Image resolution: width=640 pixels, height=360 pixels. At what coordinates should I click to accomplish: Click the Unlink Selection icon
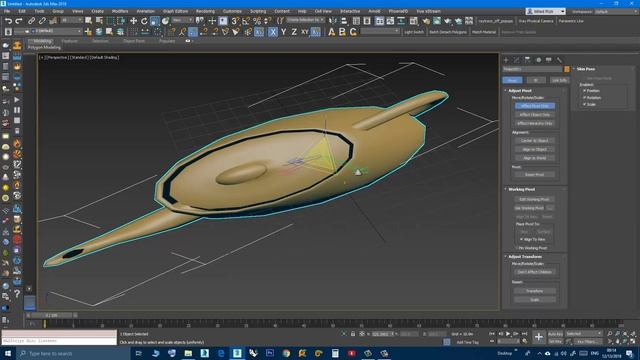click(x=42, y=21)
